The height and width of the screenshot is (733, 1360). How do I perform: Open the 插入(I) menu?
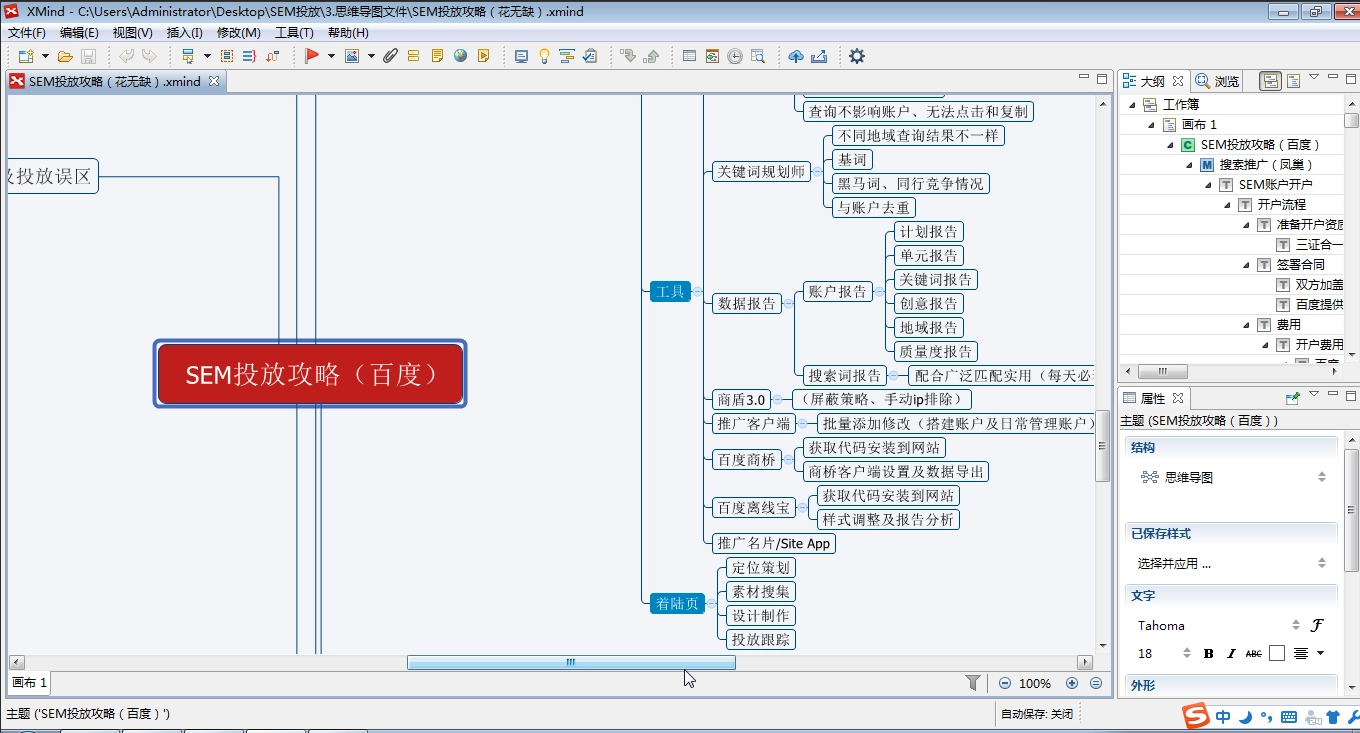click(184, 32)
